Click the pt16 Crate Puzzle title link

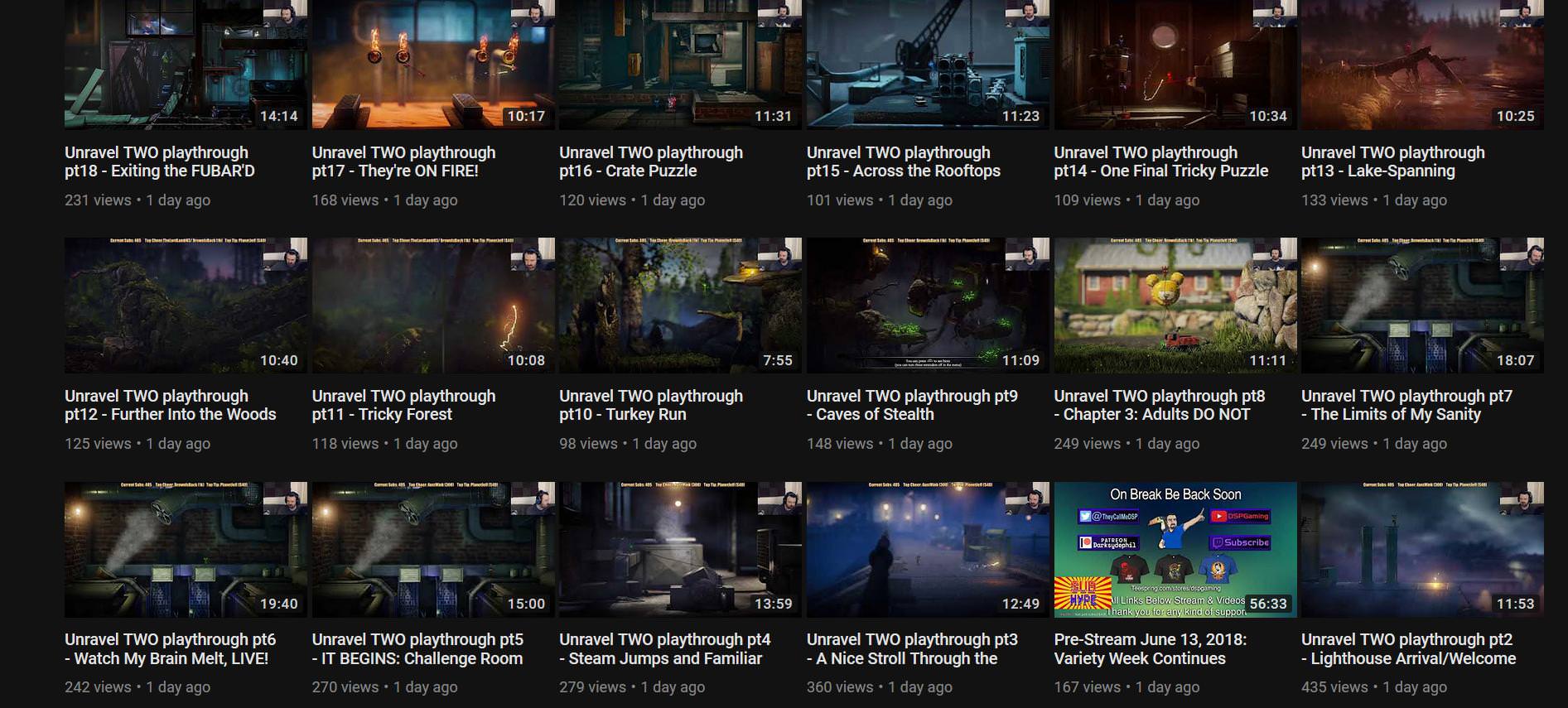coord(651,161)
